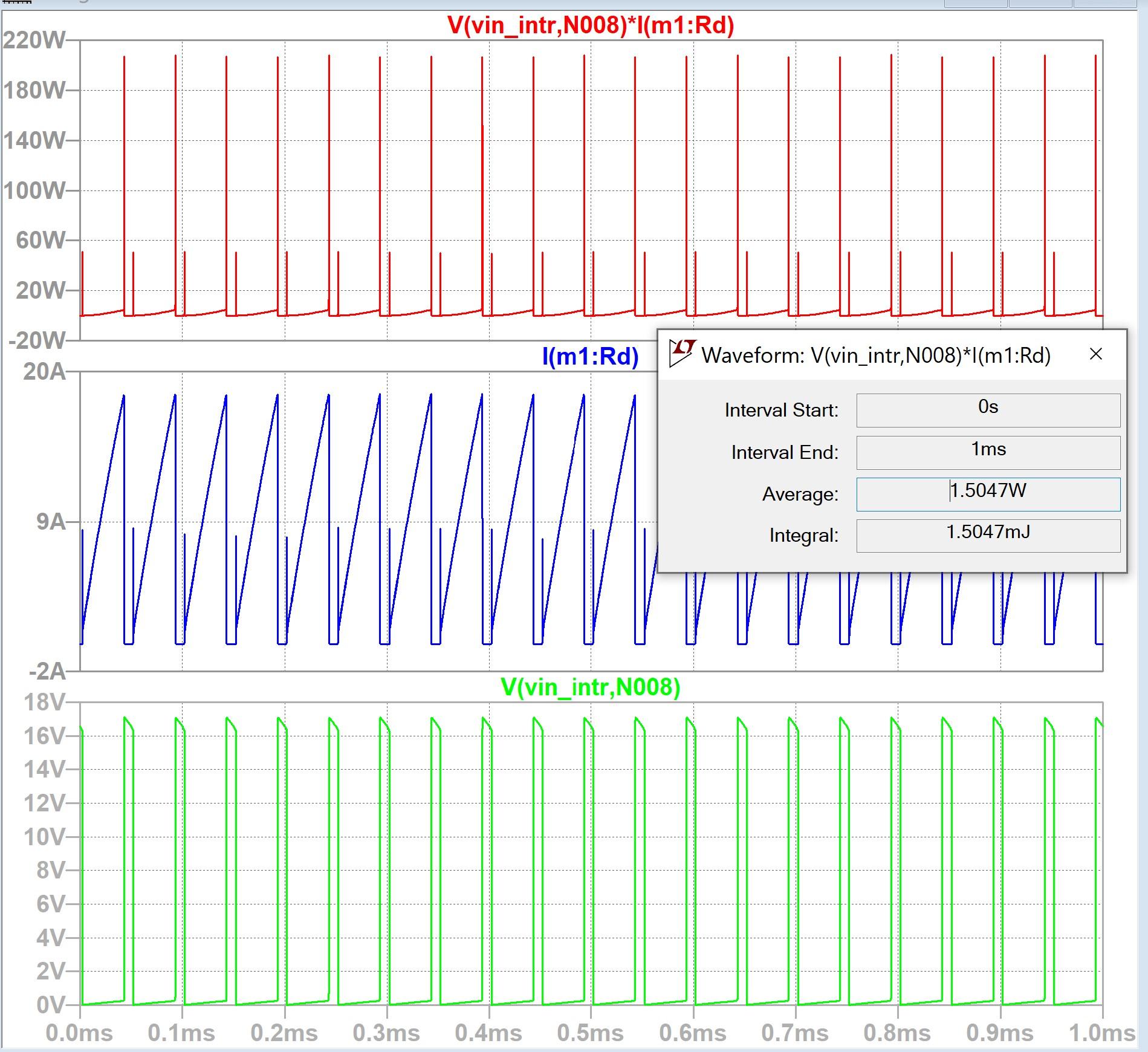Viewport: 1148px width, 1052px height.
Task: Click the 0.3ms time axis label
Action: tap(386, 1033)
